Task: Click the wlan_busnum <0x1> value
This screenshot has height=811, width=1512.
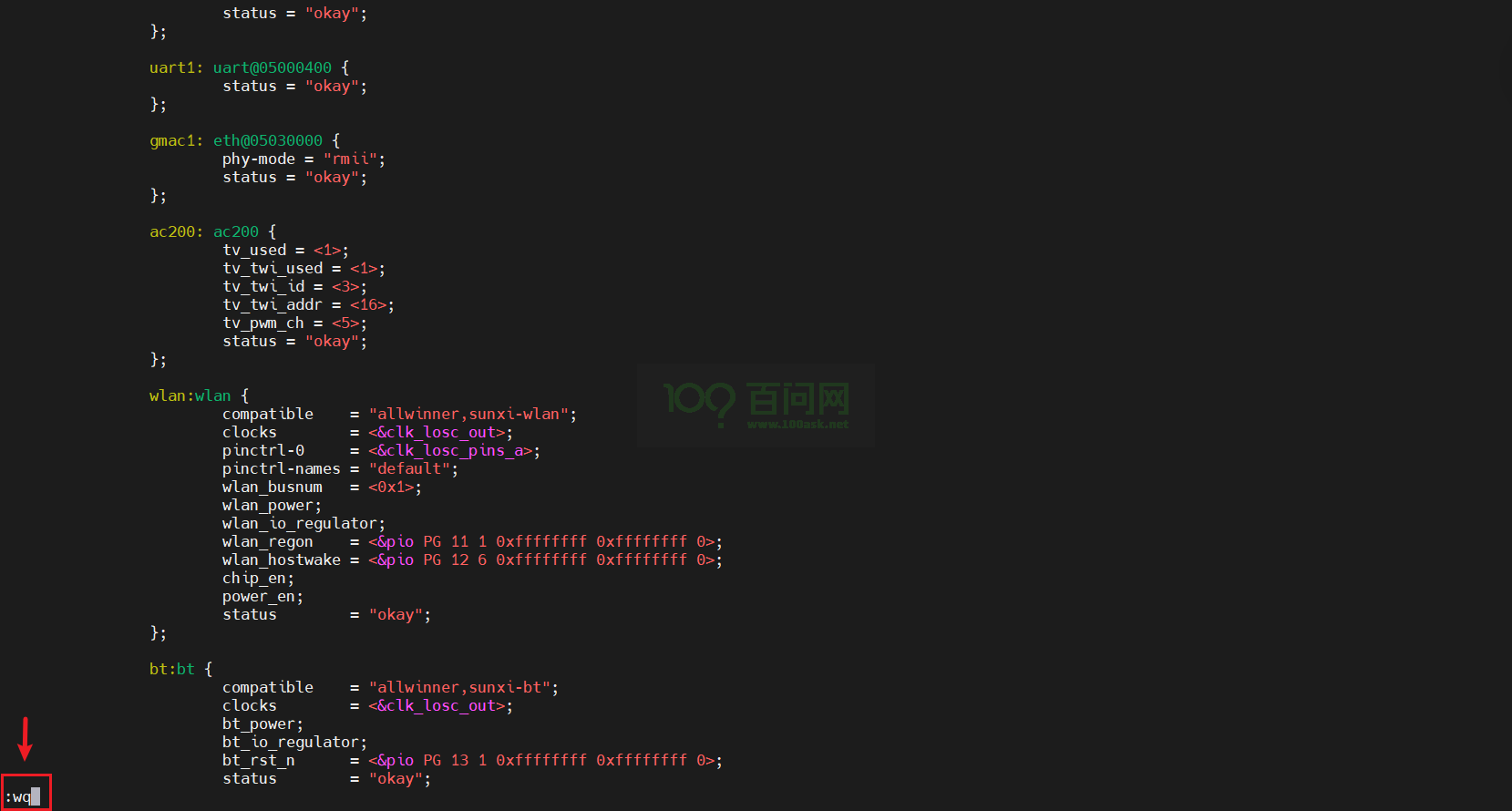Action: pyautogui.click(x=391, y=487)
